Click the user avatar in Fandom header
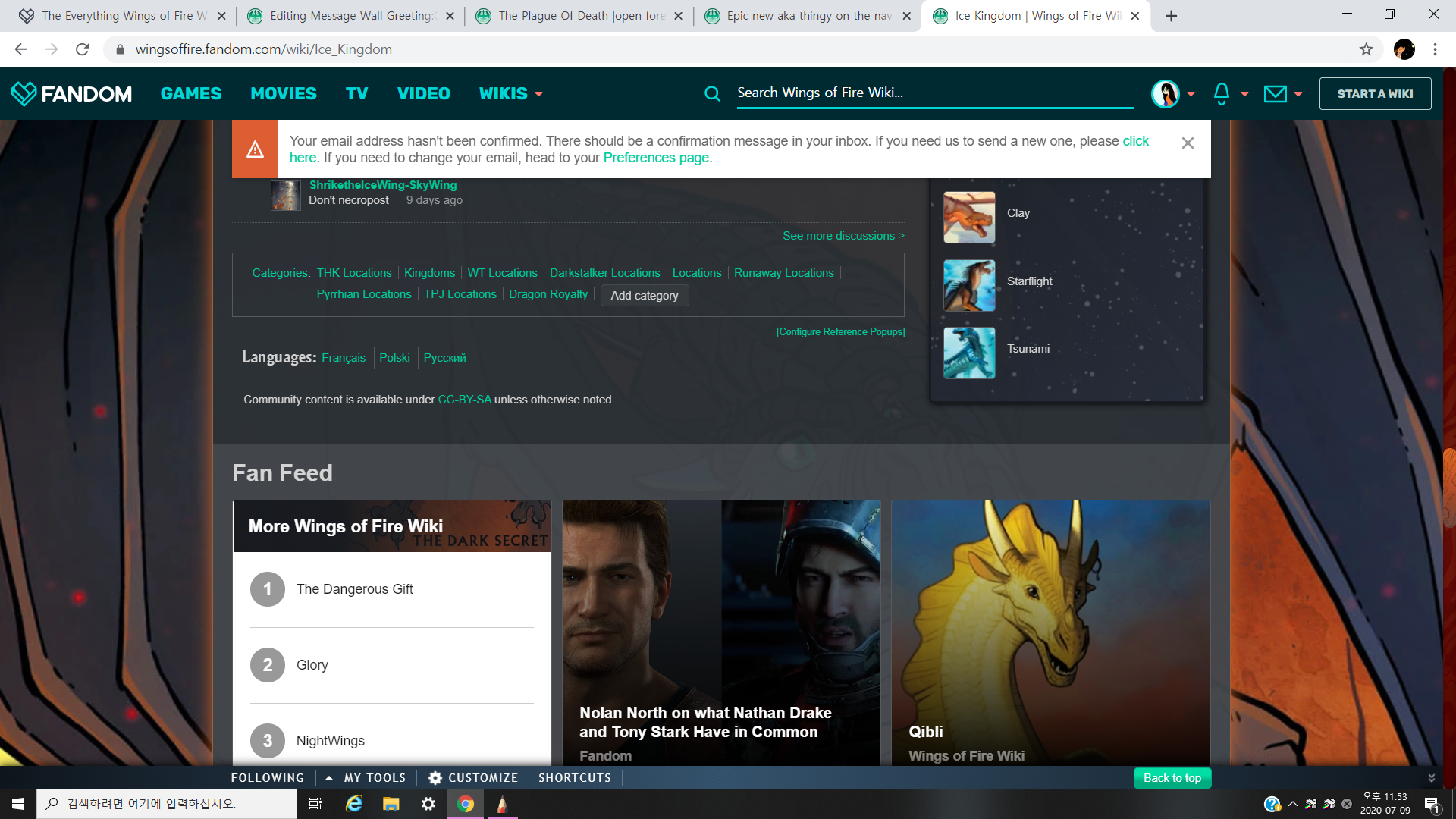The height and width of the screenshot is (819, 1456). point(1165,93)
